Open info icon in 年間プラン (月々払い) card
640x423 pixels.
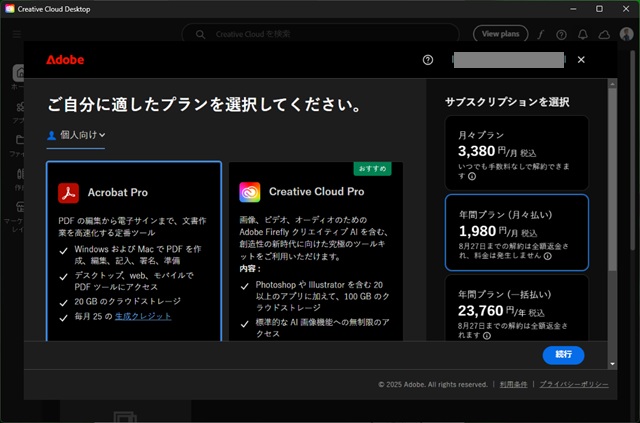pyautogui.click(x=548, y=256)
